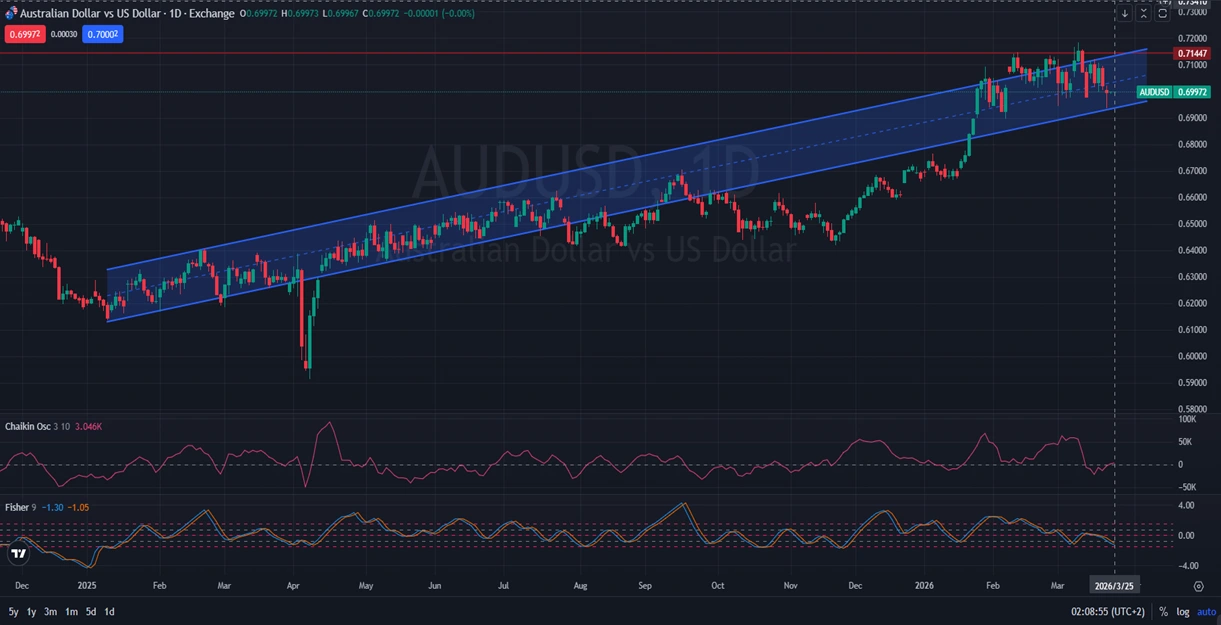Click the collapse-pane icon near top right
The width and height of the screenshot is (1221, 625).
click(1141, 13)
